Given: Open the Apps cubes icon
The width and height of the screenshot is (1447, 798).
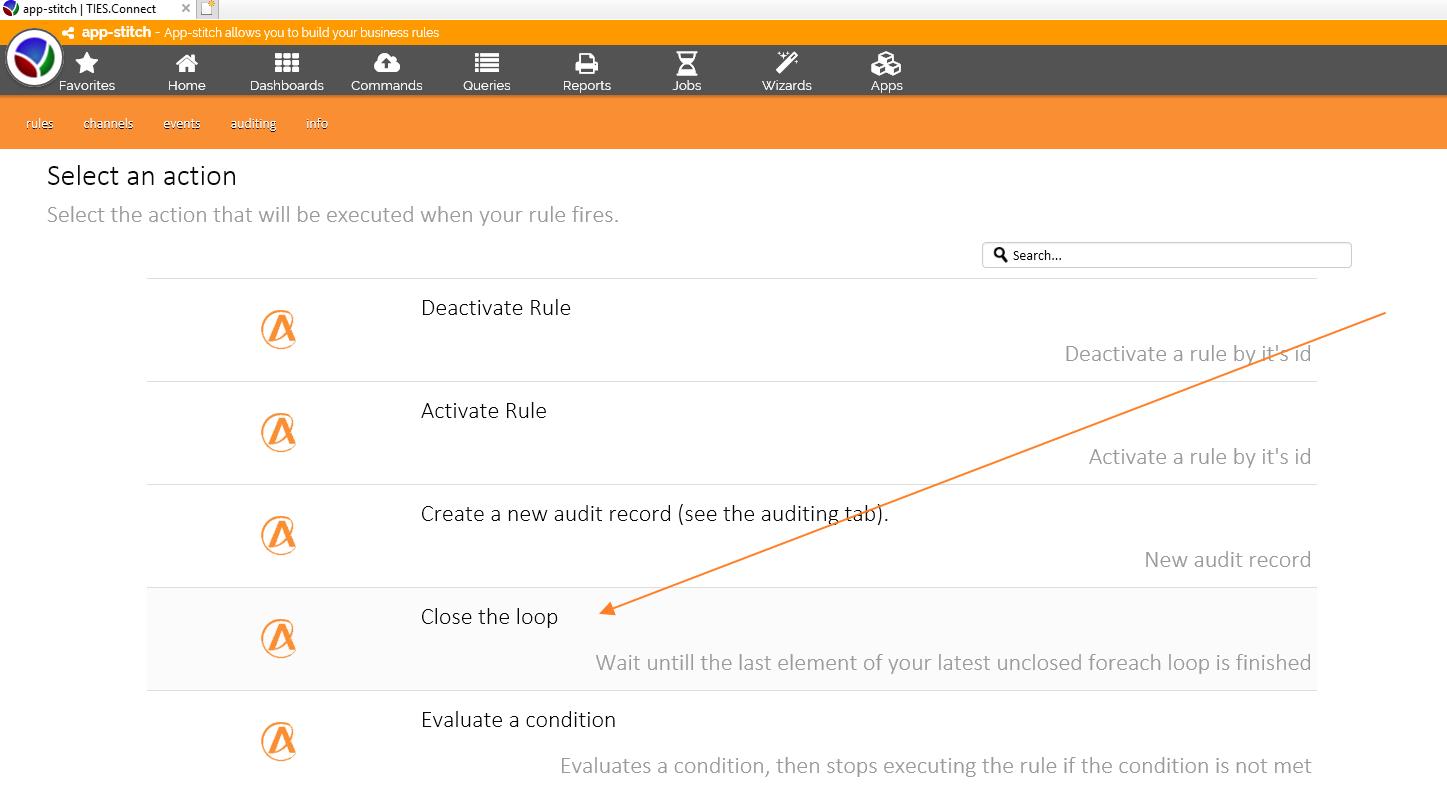Looking at the screenshot, I should [x=886, y=65].
